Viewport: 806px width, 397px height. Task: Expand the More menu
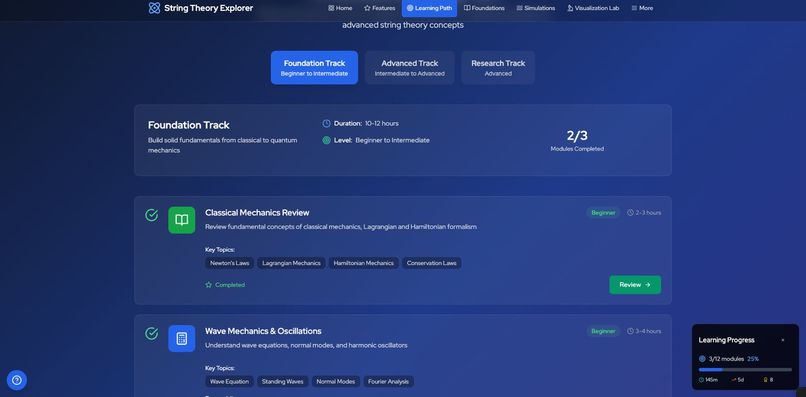[643, 8]
